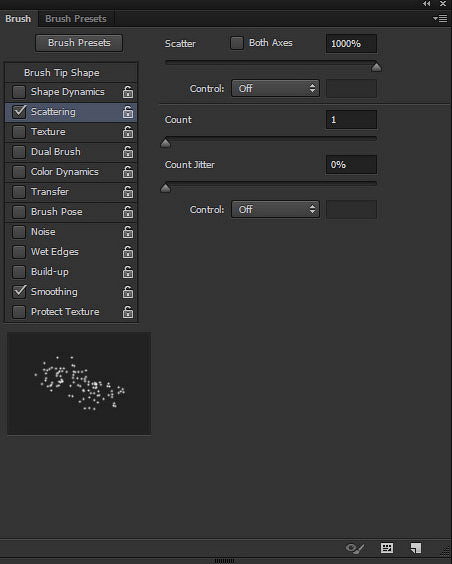Enable the Dual Brush checkbox
Viewport: 452px width, 564px height.
[x=19, y=152]
